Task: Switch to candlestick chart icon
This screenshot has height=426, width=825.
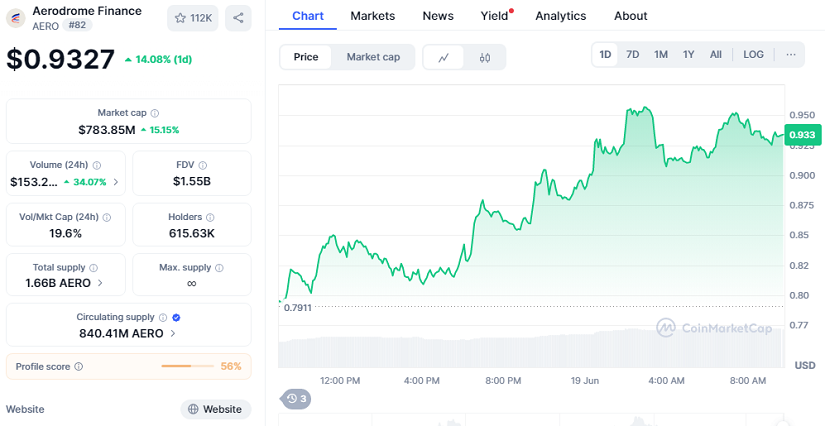Action: [485, 57]
